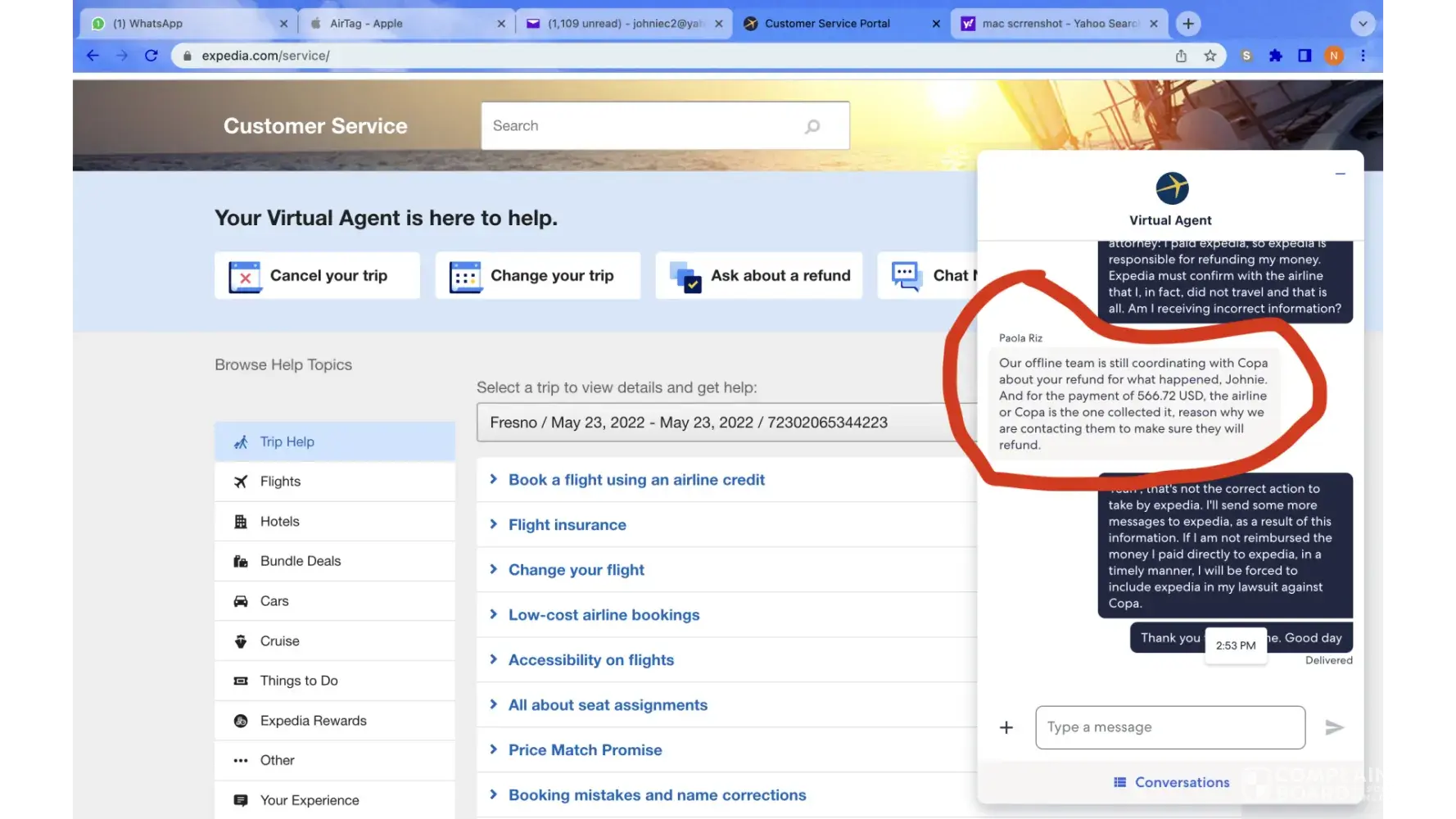1456x819 pixels.
Task: Click the plus attachment icon in chat
Action: 1006,727
